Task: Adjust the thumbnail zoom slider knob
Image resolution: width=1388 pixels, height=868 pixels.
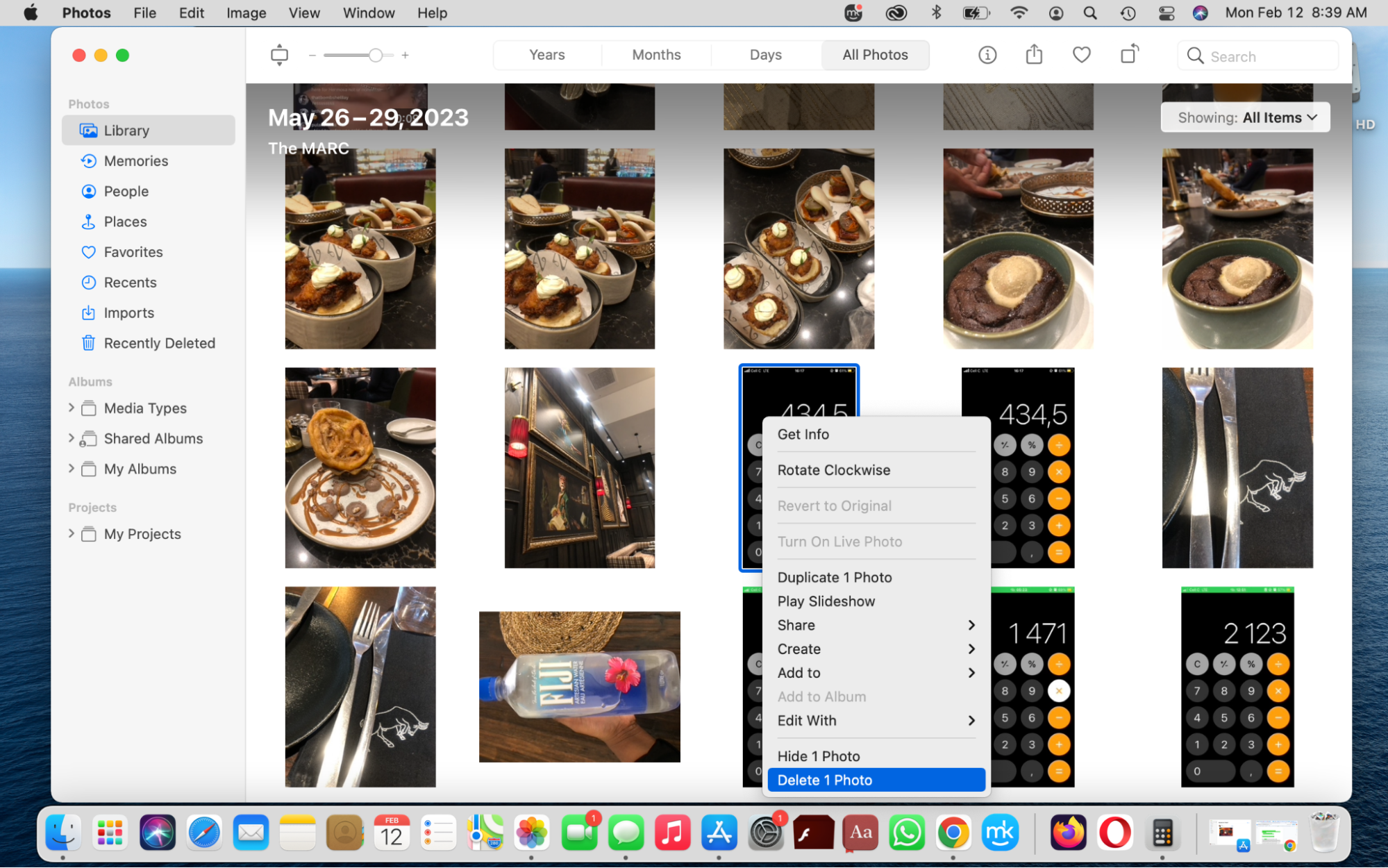Action: pos(376,55)
